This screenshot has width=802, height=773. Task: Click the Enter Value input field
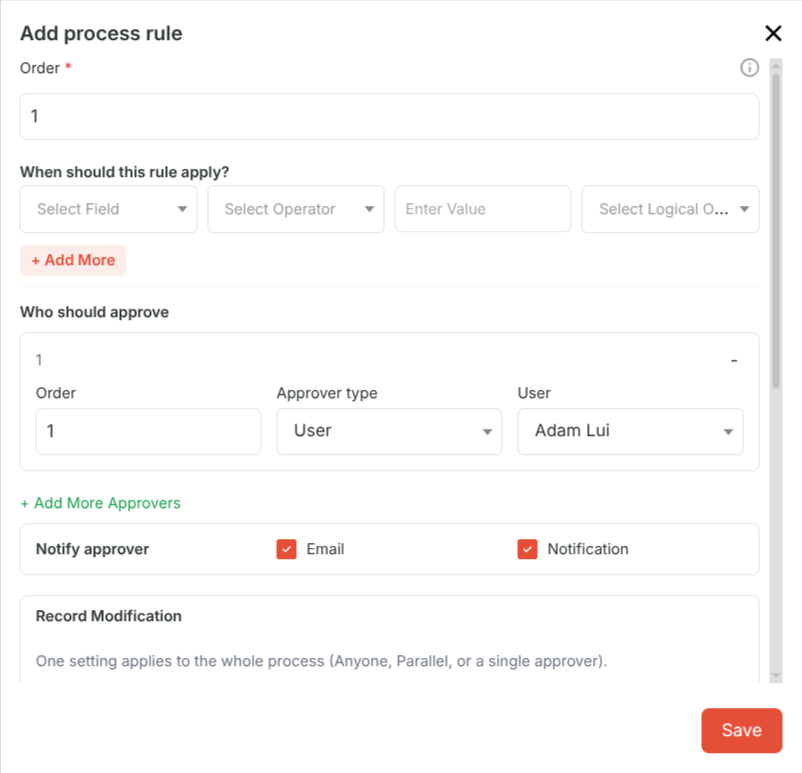pyautogui.click(x=483, y=209)
